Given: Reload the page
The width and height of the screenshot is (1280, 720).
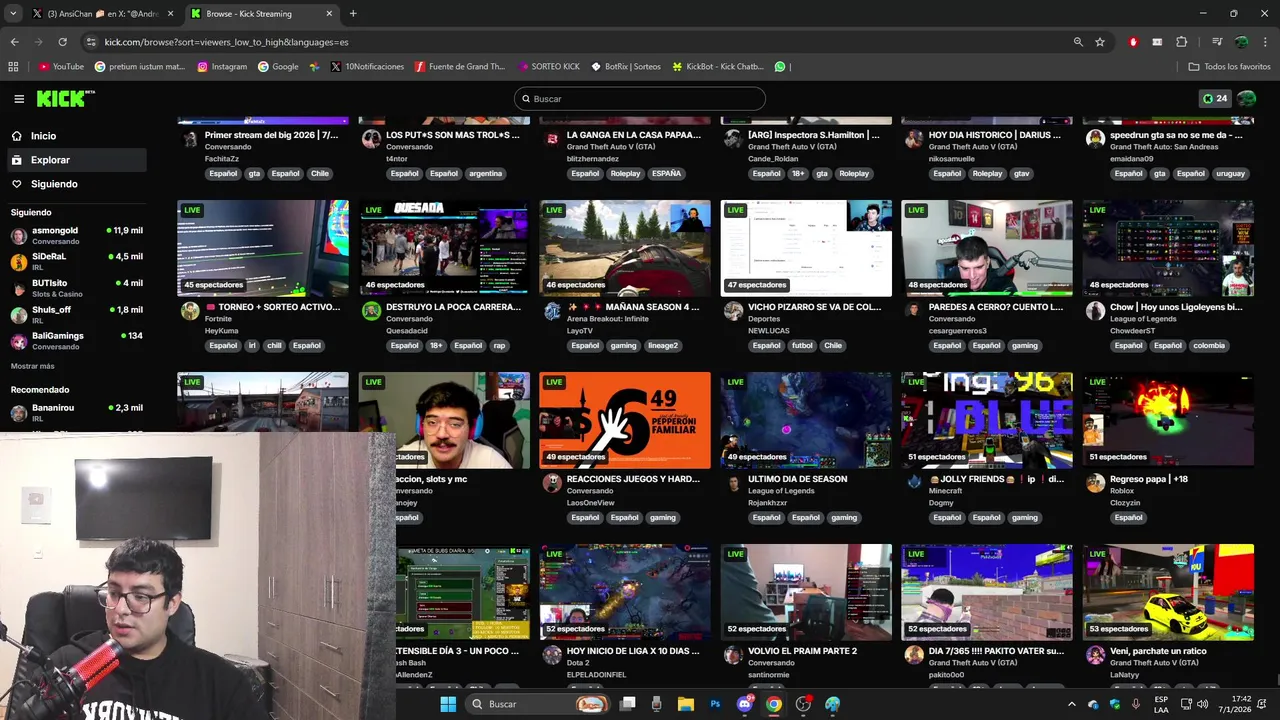Looking at the screenshot, I should point(62,42).
